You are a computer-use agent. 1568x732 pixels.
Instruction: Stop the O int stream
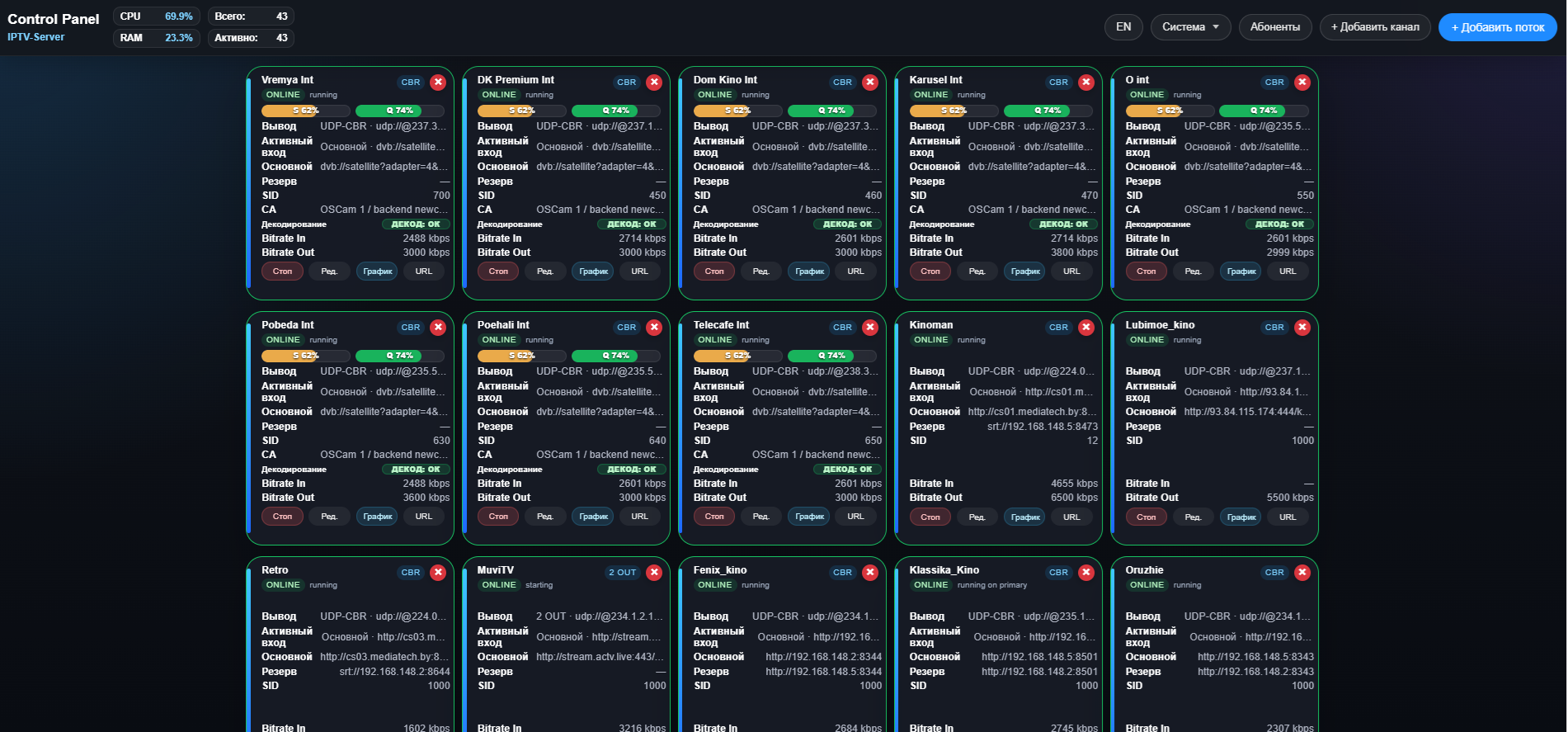(x=1147, y=272)
